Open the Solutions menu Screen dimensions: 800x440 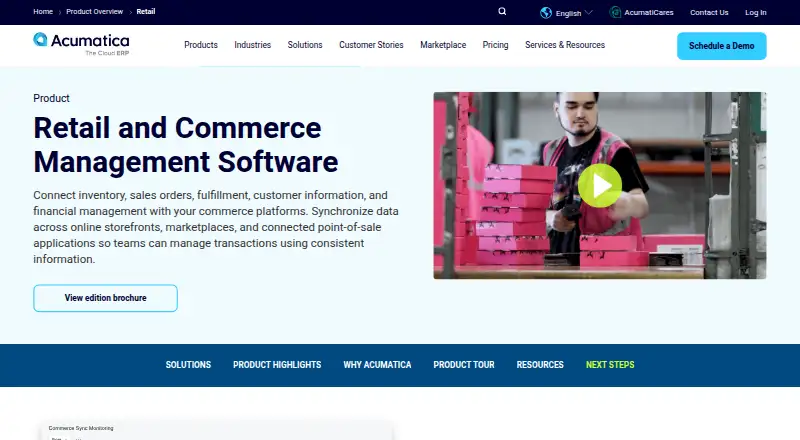tap(305, 45)
